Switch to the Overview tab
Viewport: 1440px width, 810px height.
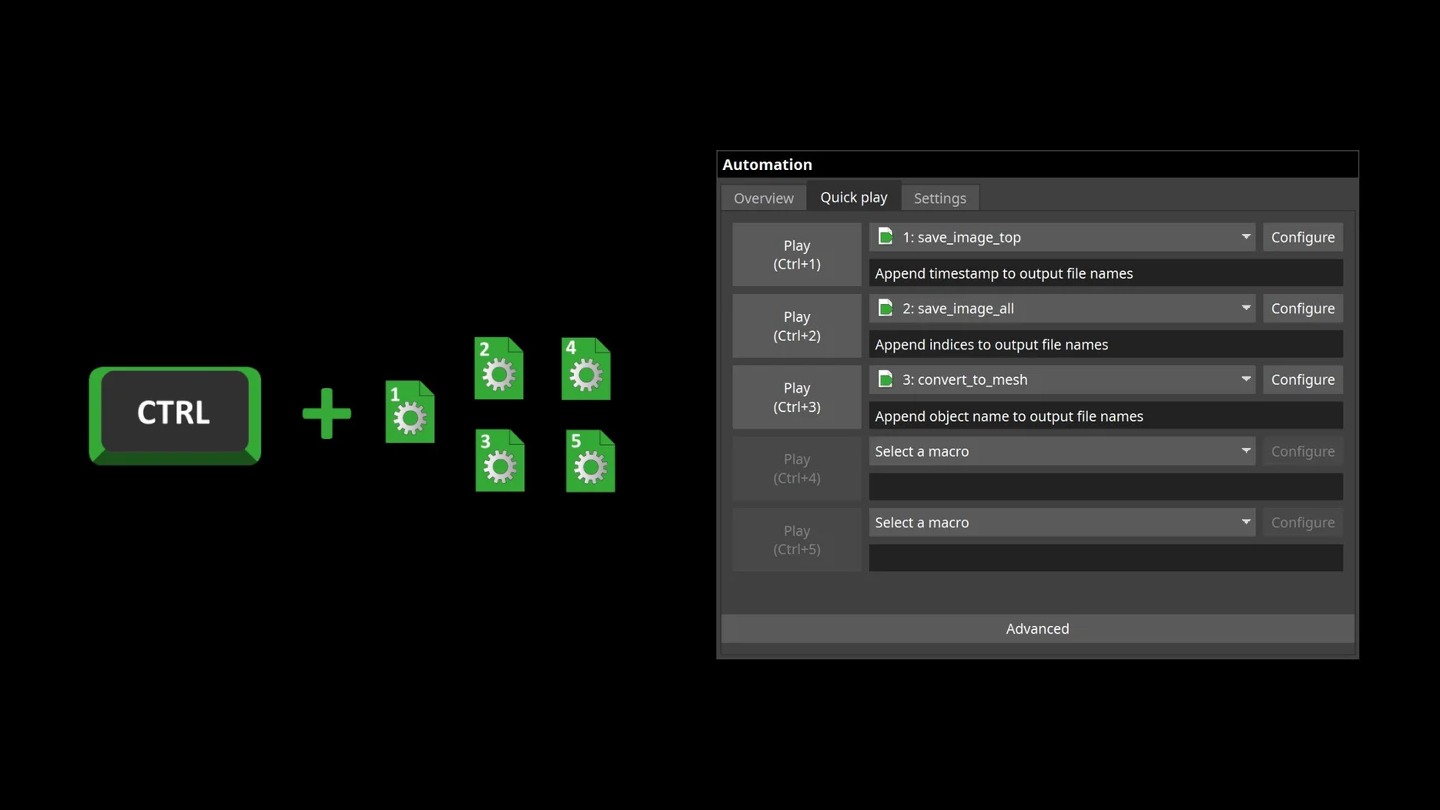[x=763, y=198]
